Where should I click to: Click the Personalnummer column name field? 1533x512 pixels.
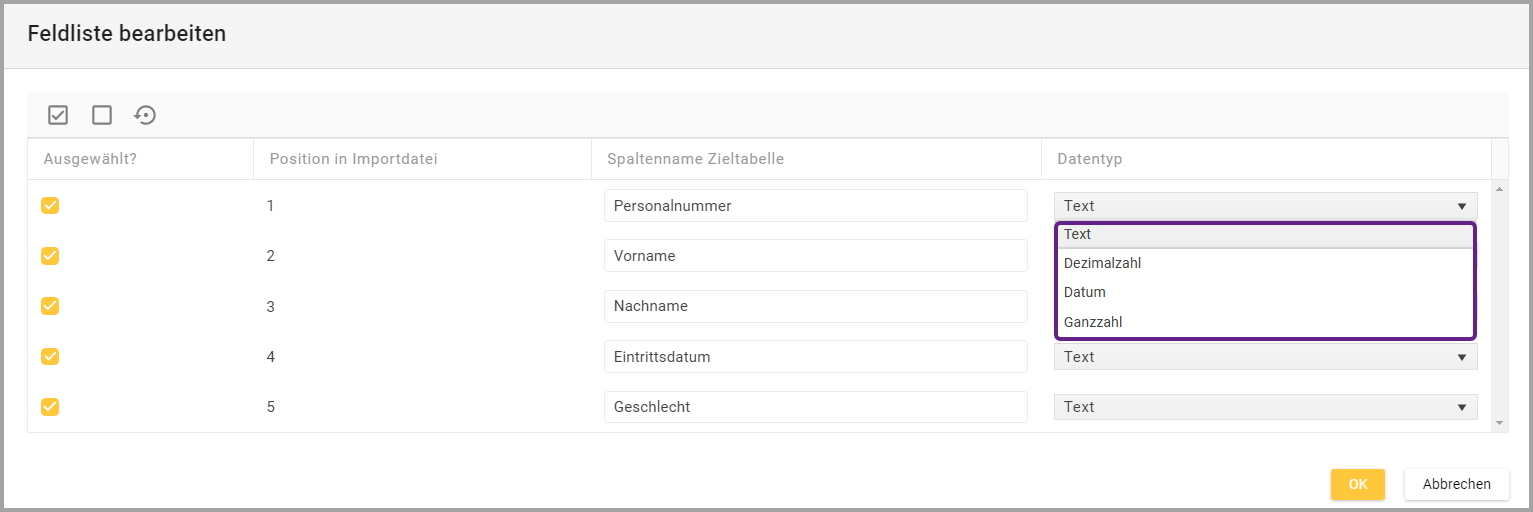pos(815,206)
